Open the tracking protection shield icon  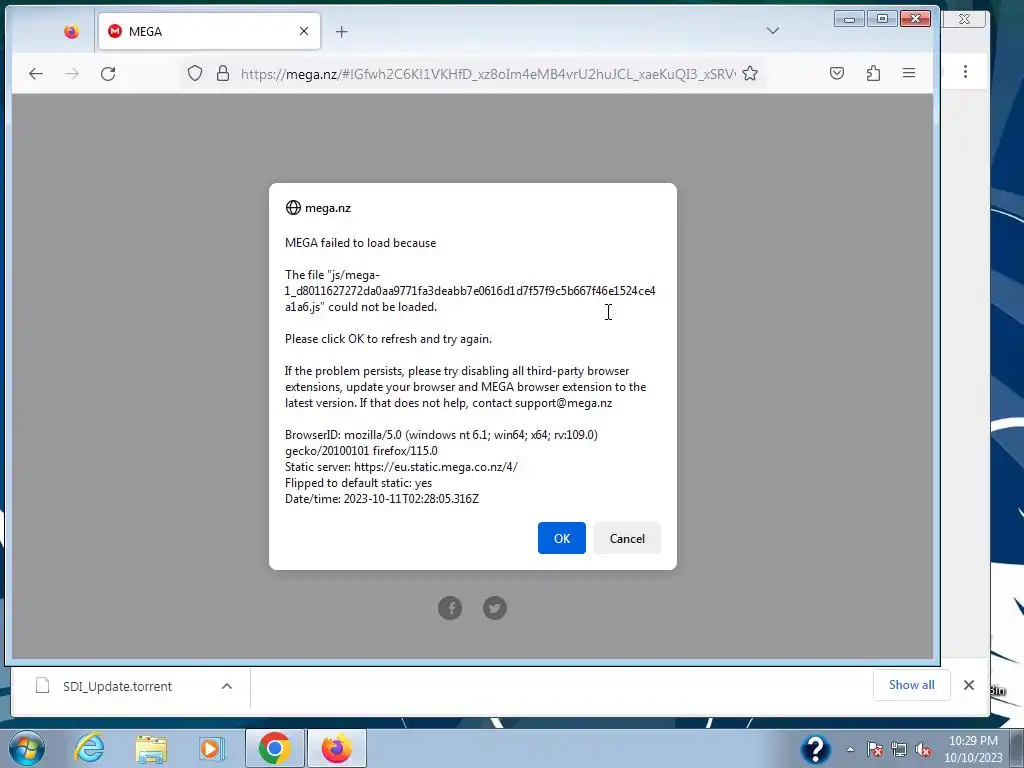pyautogui.click(x=195, y=73)
